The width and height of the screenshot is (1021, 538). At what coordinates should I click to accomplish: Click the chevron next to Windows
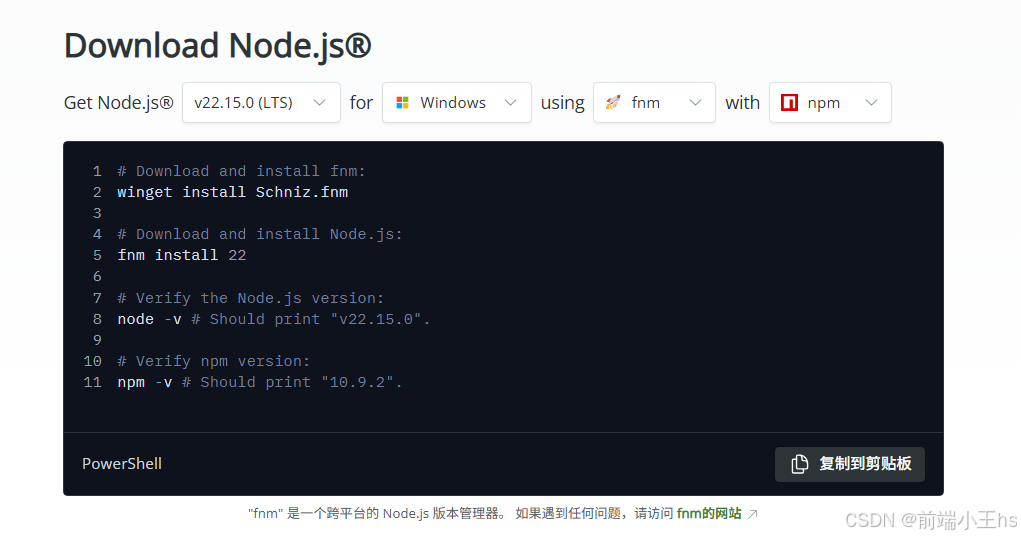click(x=510, y=102)
